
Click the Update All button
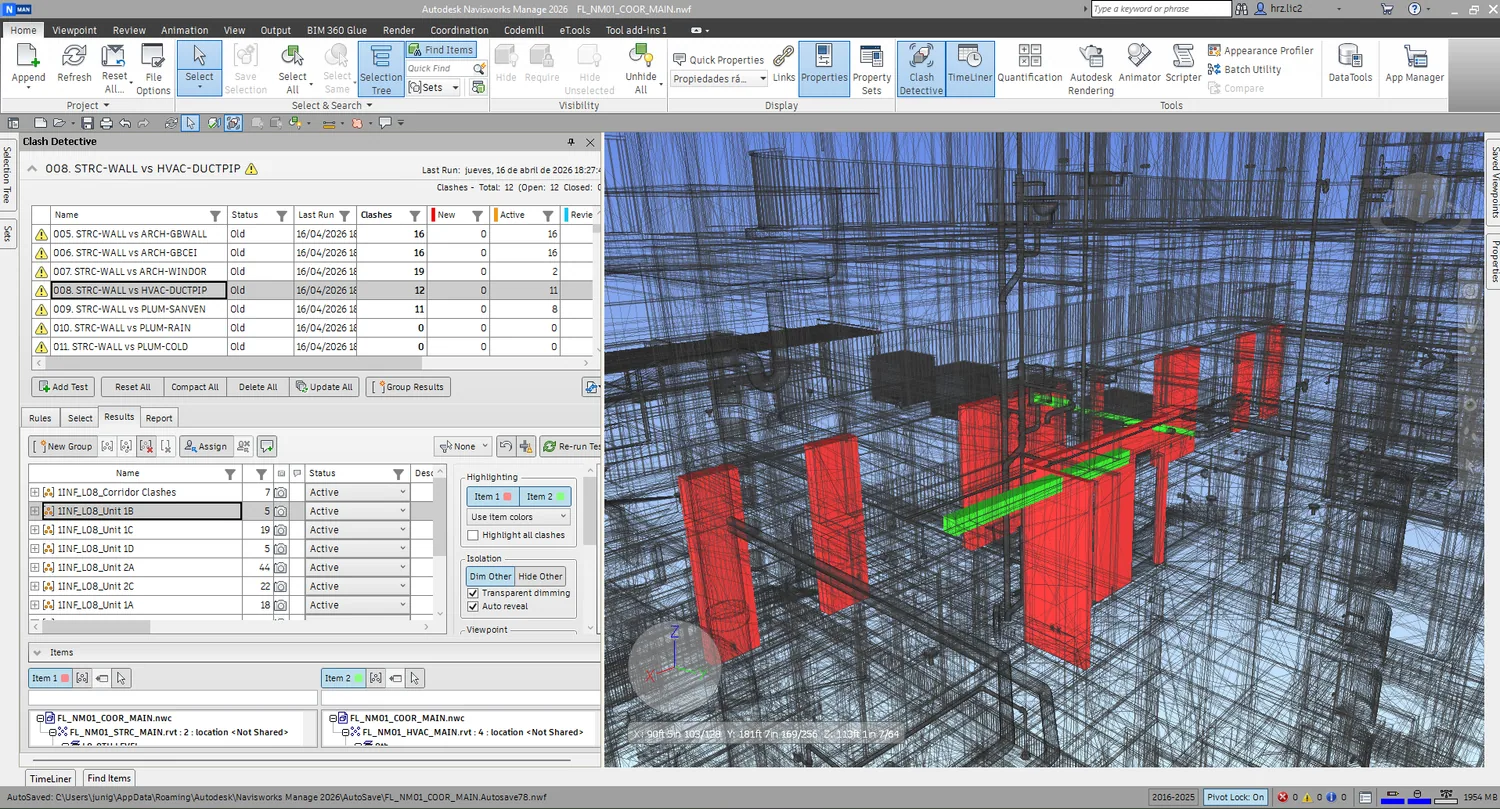coord(324,387)
